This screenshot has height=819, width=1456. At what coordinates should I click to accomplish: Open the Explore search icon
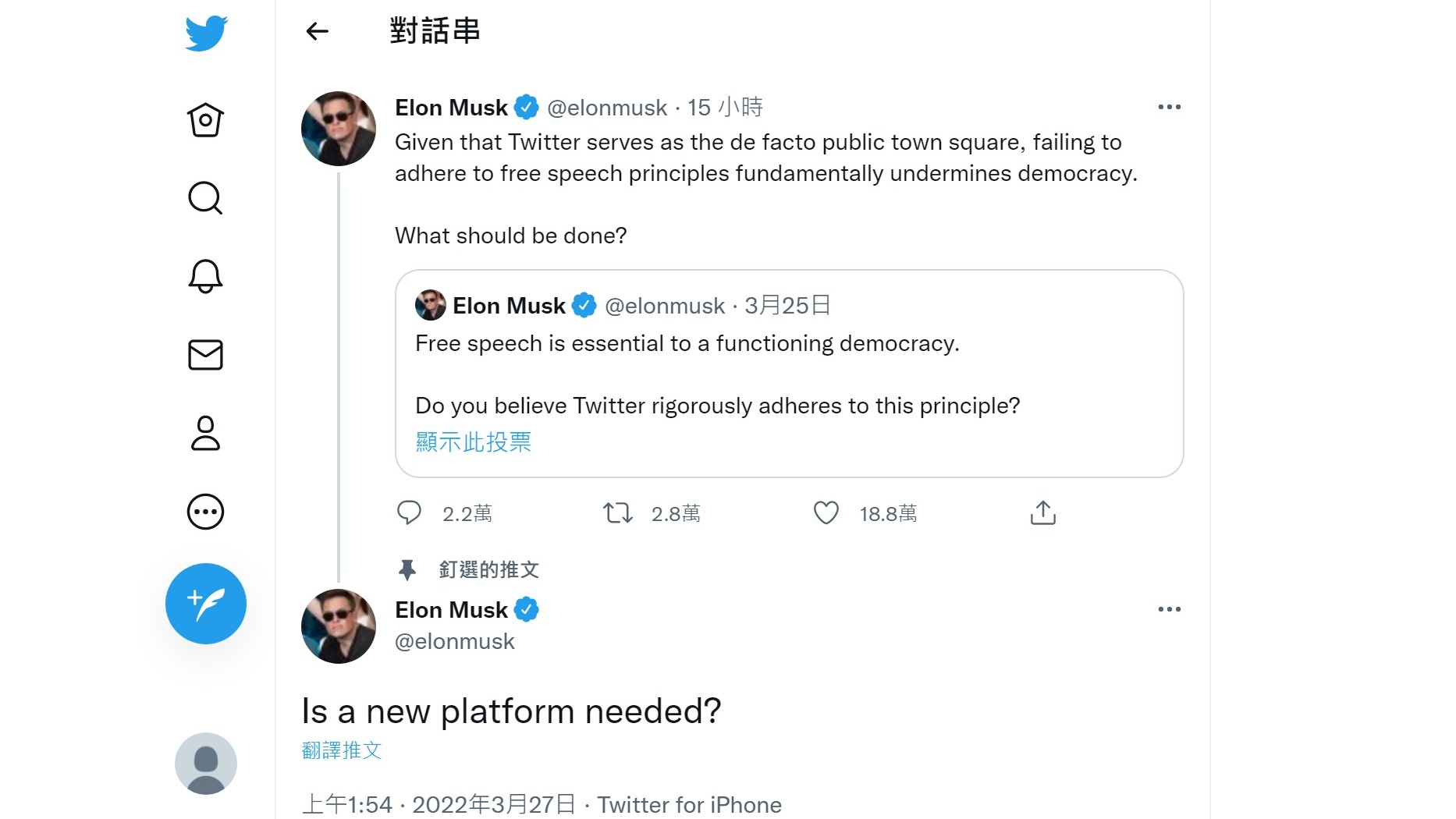(205, 198)
